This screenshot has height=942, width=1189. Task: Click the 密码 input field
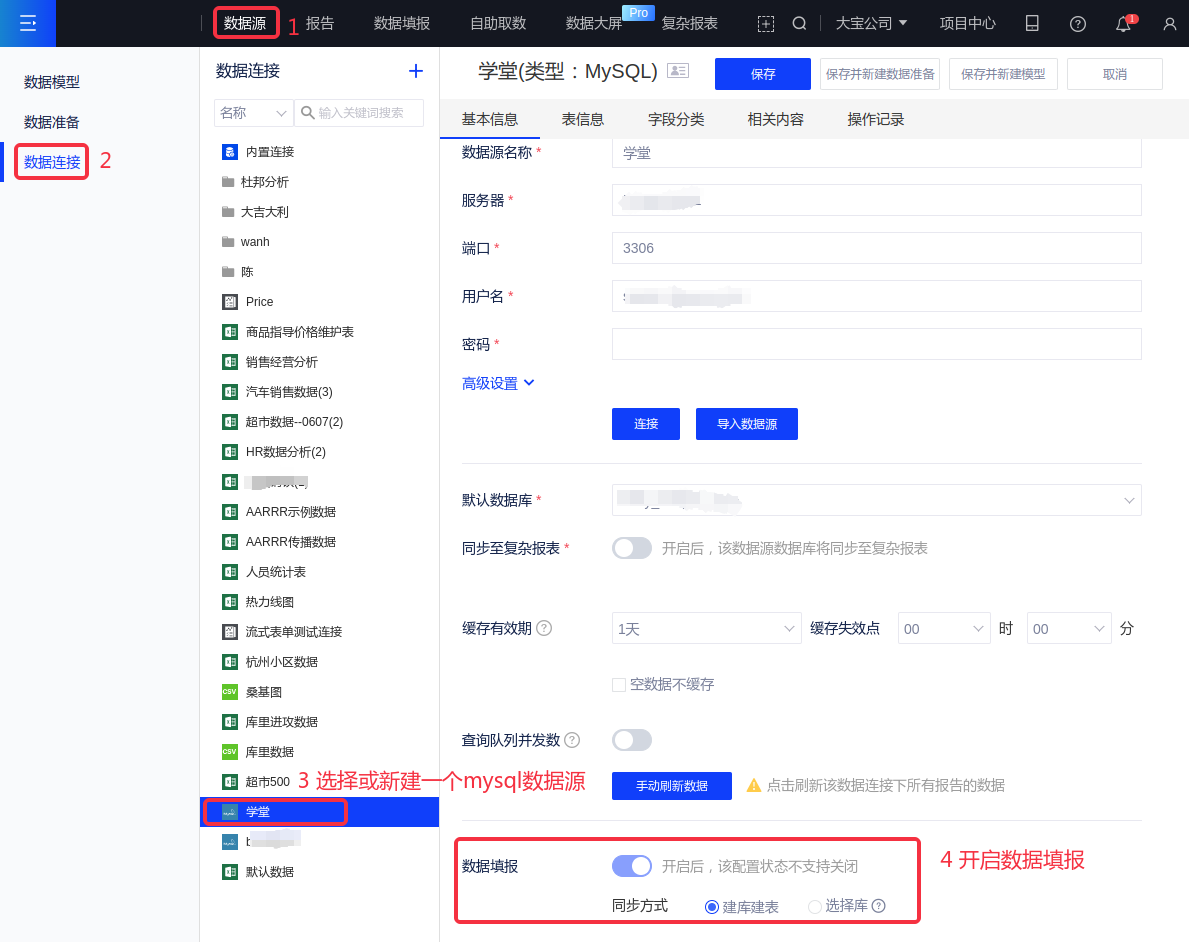[876, 344]
